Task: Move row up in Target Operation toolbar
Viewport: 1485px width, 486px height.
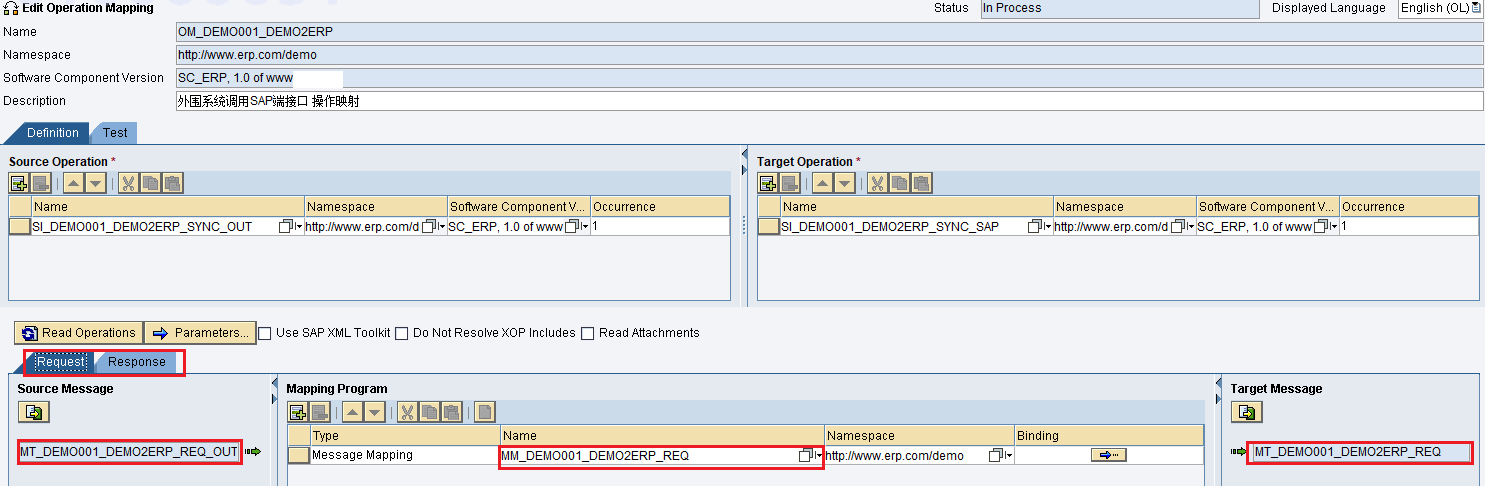Action: point(822,183)
